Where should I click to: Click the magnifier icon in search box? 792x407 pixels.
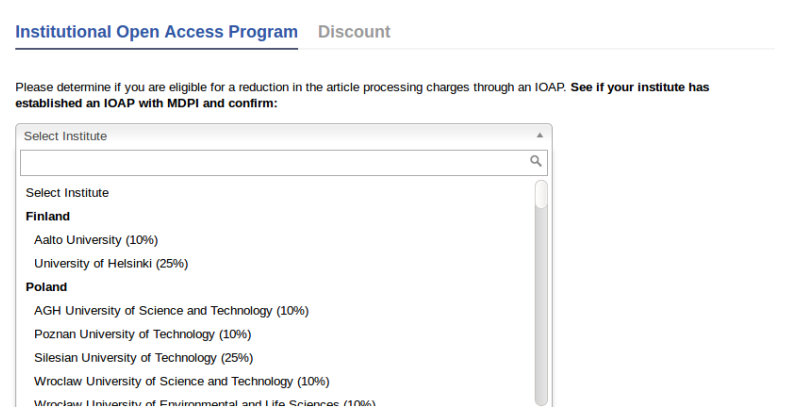pyautogui.click(x=535, y=161)
